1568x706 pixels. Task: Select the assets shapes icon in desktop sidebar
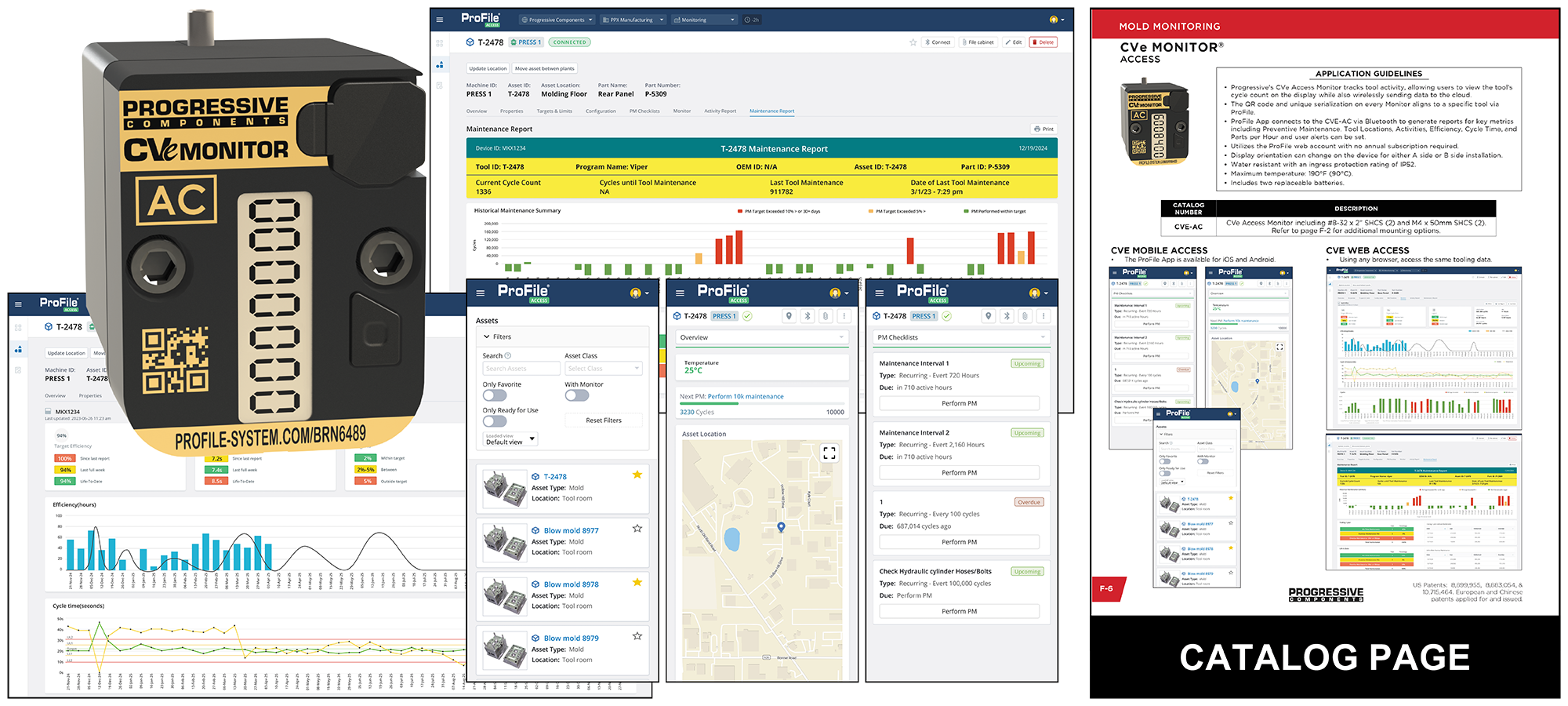pyautogui.click(x=440, y=64)
